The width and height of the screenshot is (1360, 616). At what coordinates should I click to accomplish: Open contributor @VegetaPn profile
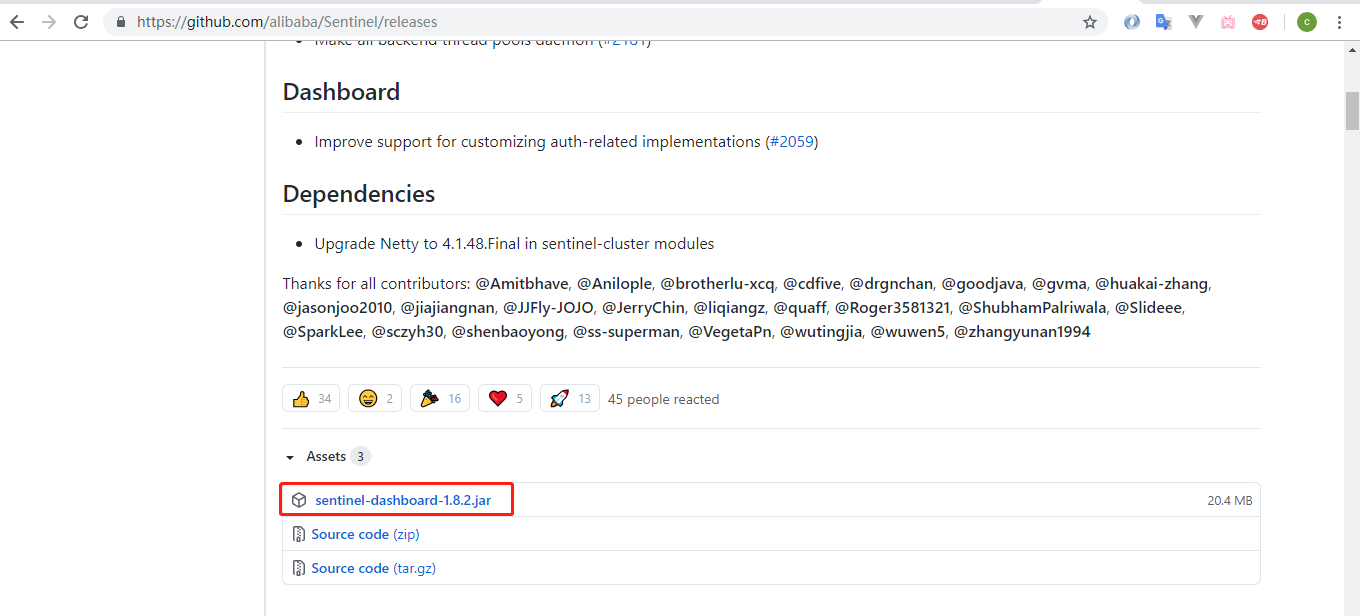(730, 332)
